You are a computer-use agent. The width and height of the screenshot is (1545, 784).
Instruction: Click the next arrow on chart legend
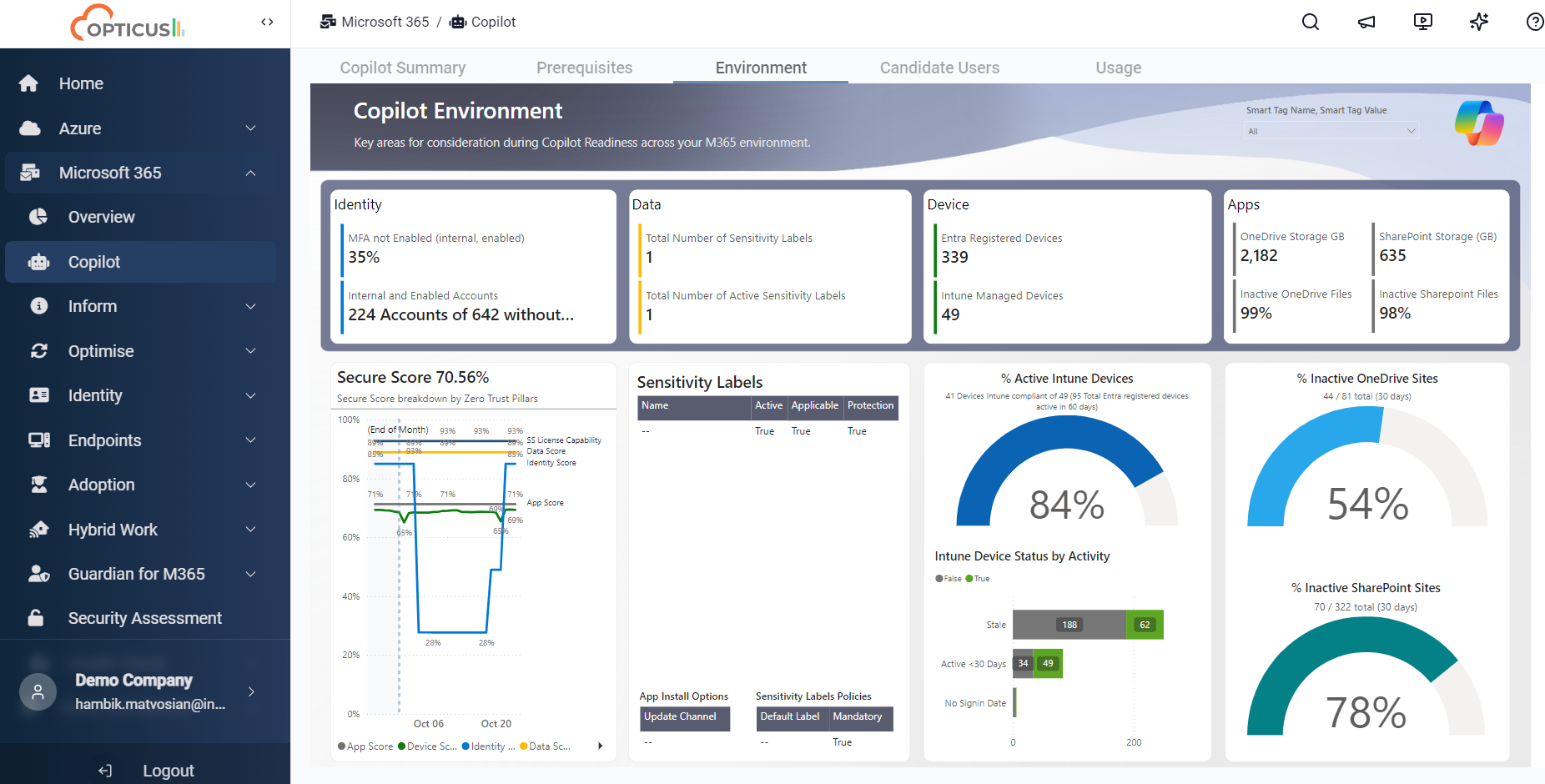coord(600,746)
